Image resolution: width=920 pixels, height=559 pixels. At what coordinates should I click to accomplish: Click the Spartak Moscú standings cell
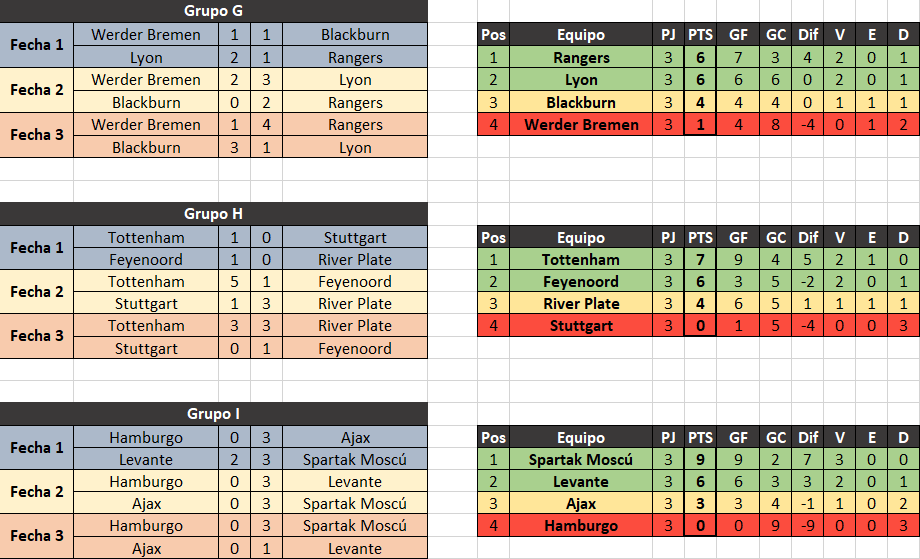[581, 459]
